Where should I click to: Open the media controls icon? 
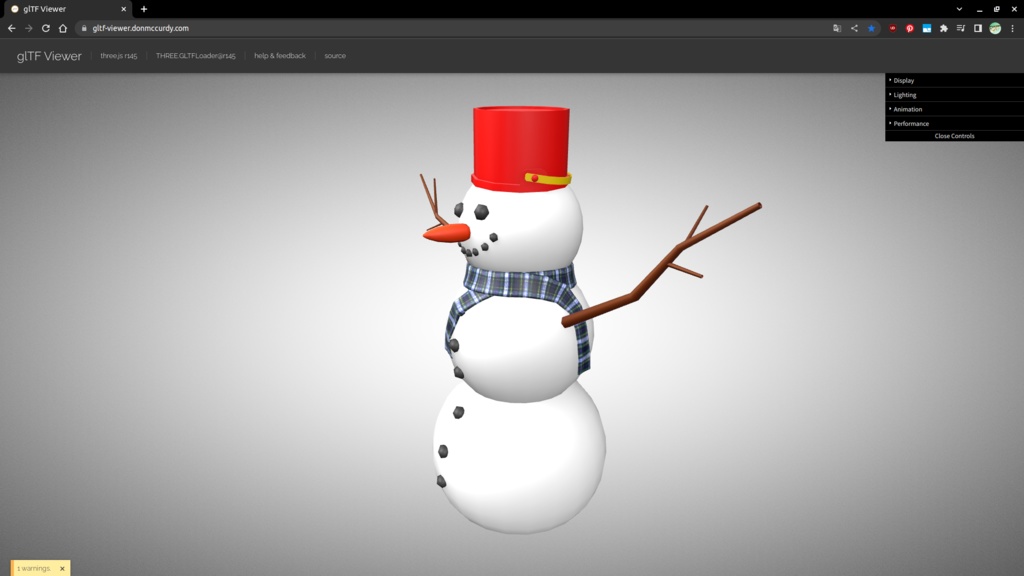pos(961,28)
